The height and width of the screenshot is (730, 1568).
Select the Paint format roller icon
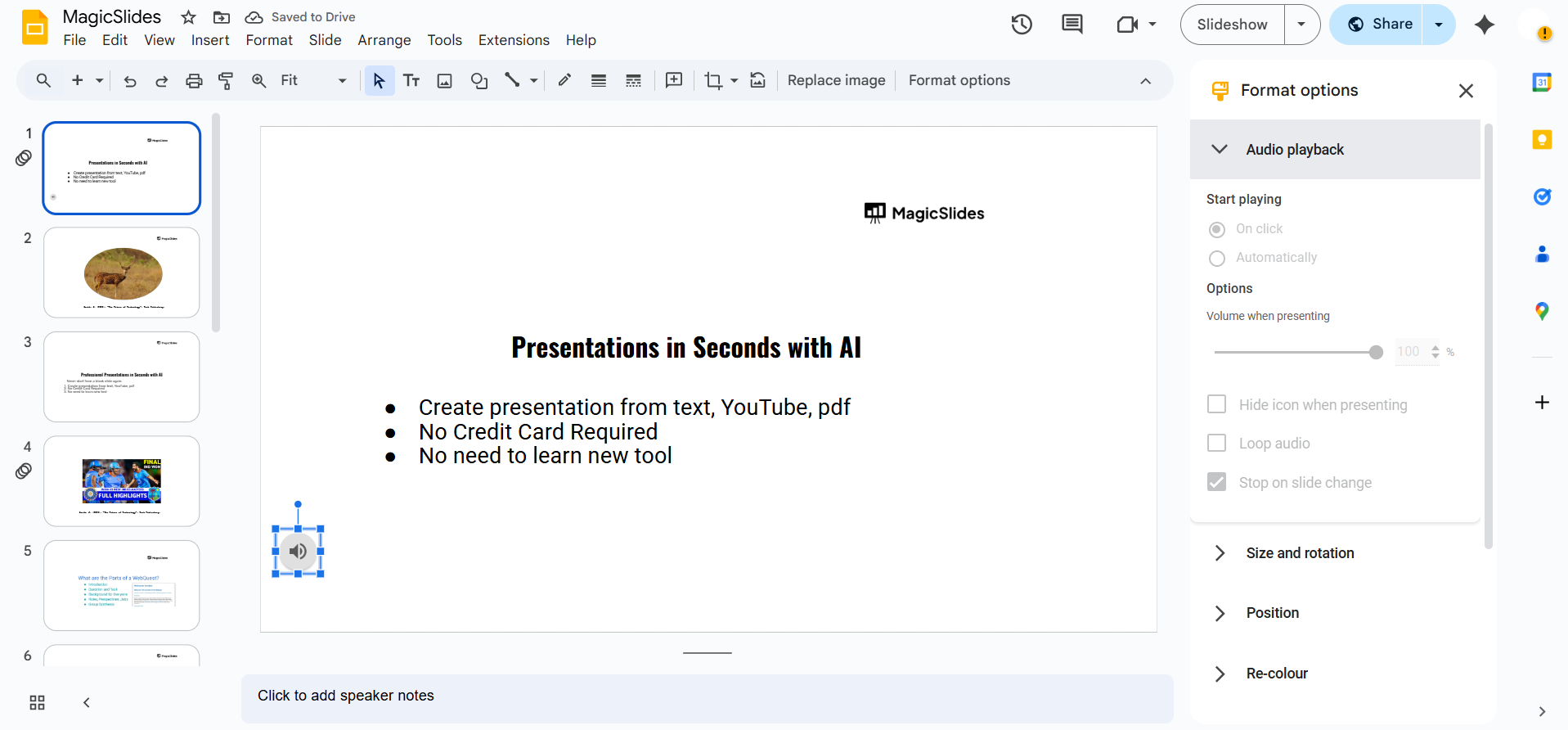pyautogui.click(x=226, y=81)
